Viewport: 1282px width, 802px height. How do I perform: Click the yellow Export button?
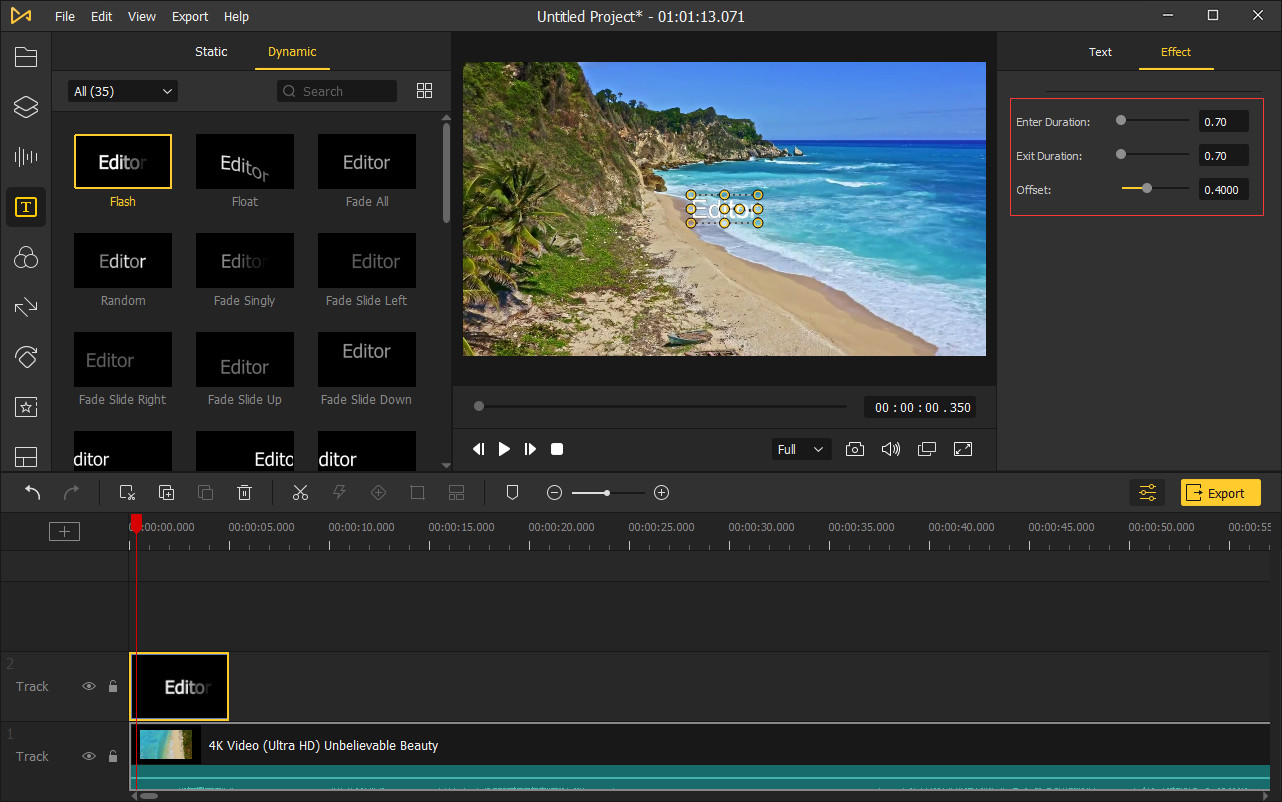pyautogui.click(x=1220, y=492)
